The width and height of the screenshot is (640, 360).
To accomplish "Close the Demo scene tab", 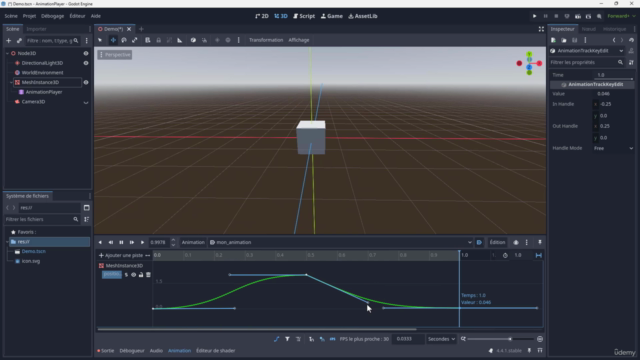I will coord(129,29).
